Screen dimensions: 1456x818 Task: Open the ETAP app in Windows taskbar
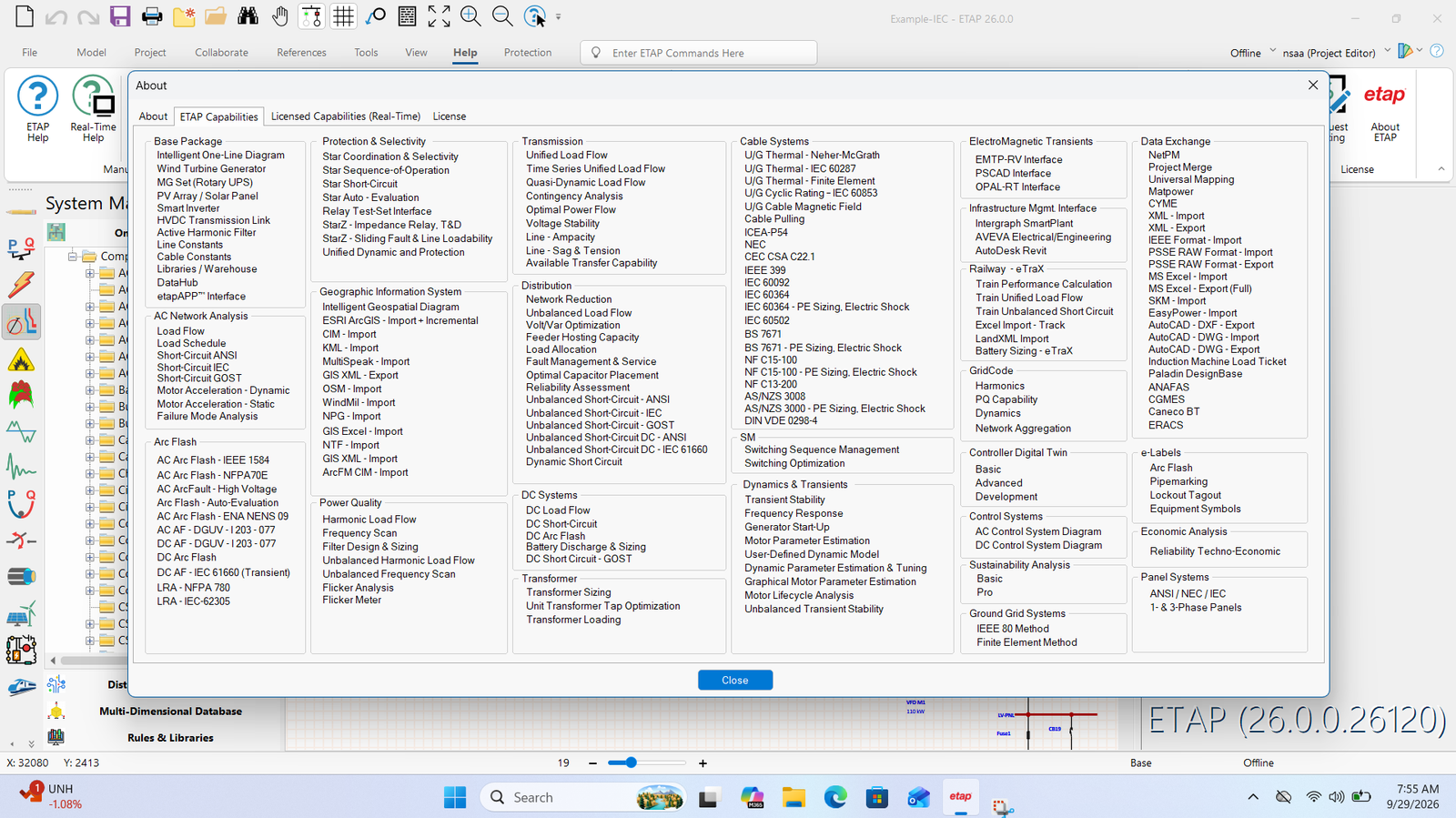coord(960,797)
